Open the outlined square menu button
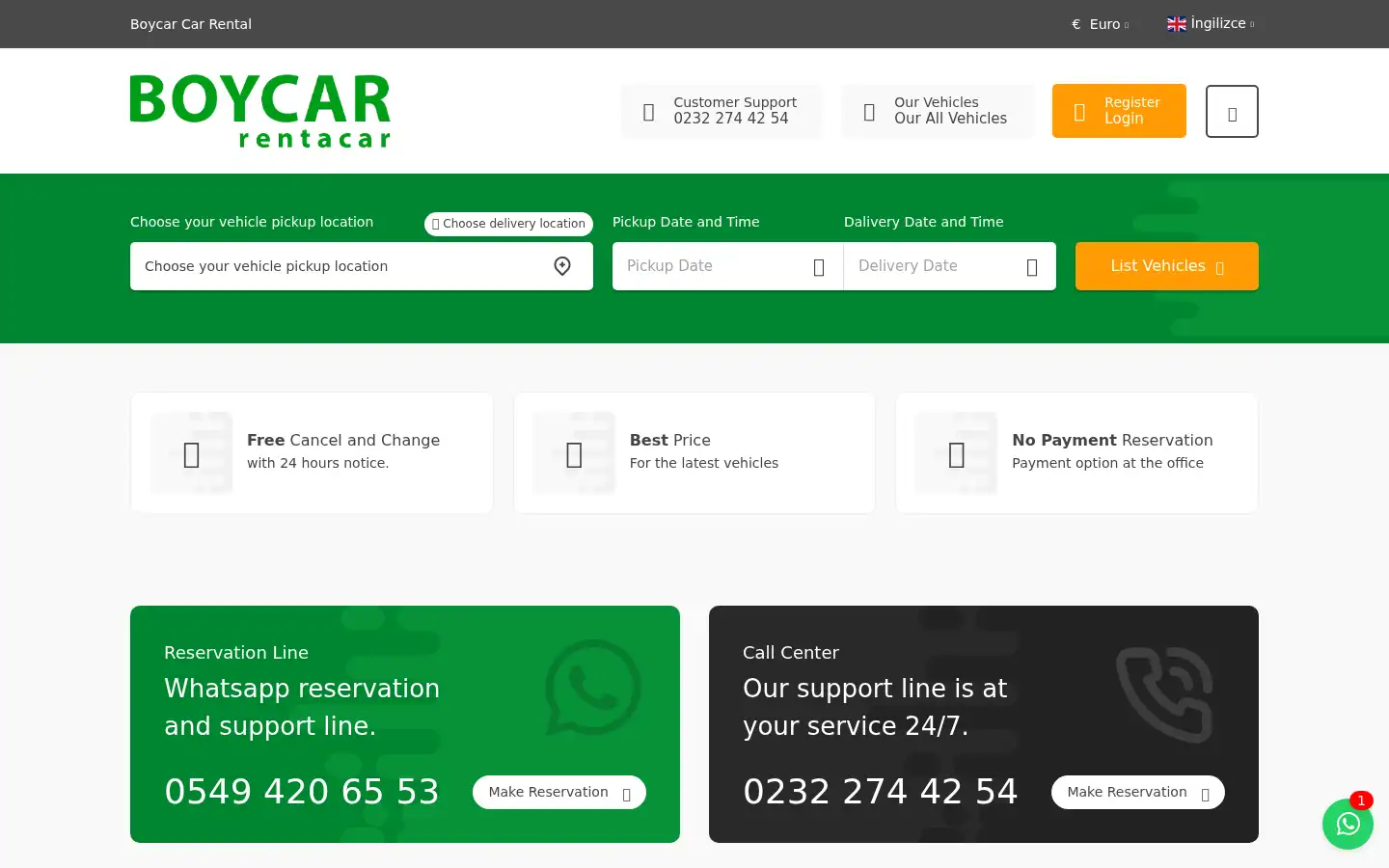Viewport: 1389px width, 868px height. coord(1232,111)
